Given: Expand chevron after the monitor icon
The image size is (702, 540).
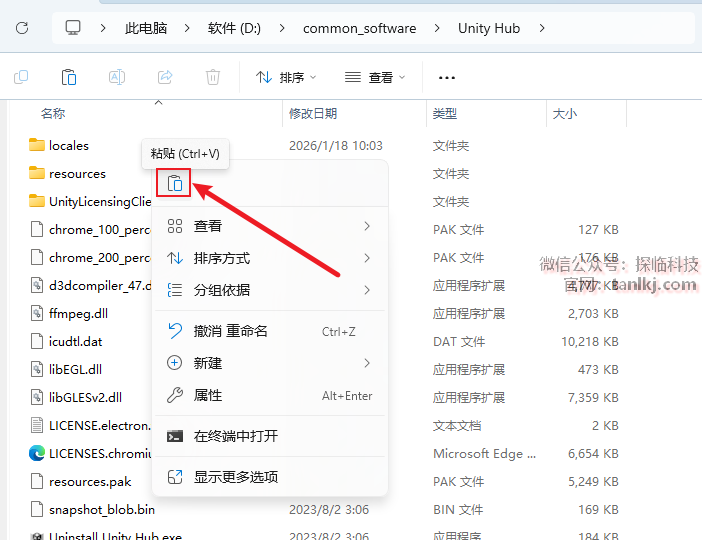Looking at the screenshot, I should (103, 28).
